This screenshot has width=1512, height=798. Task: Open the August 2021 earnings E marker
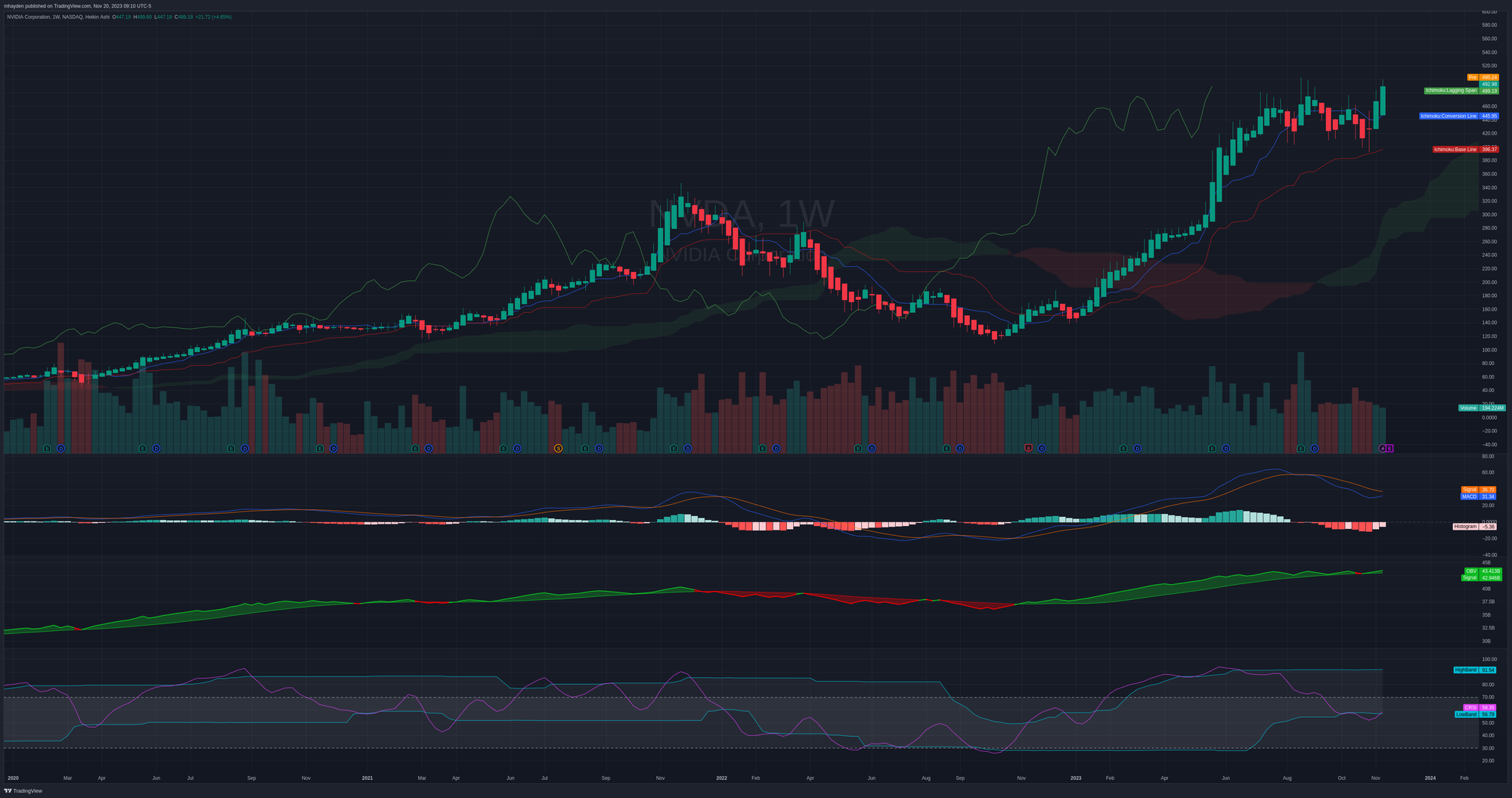[x=585, y=448]
